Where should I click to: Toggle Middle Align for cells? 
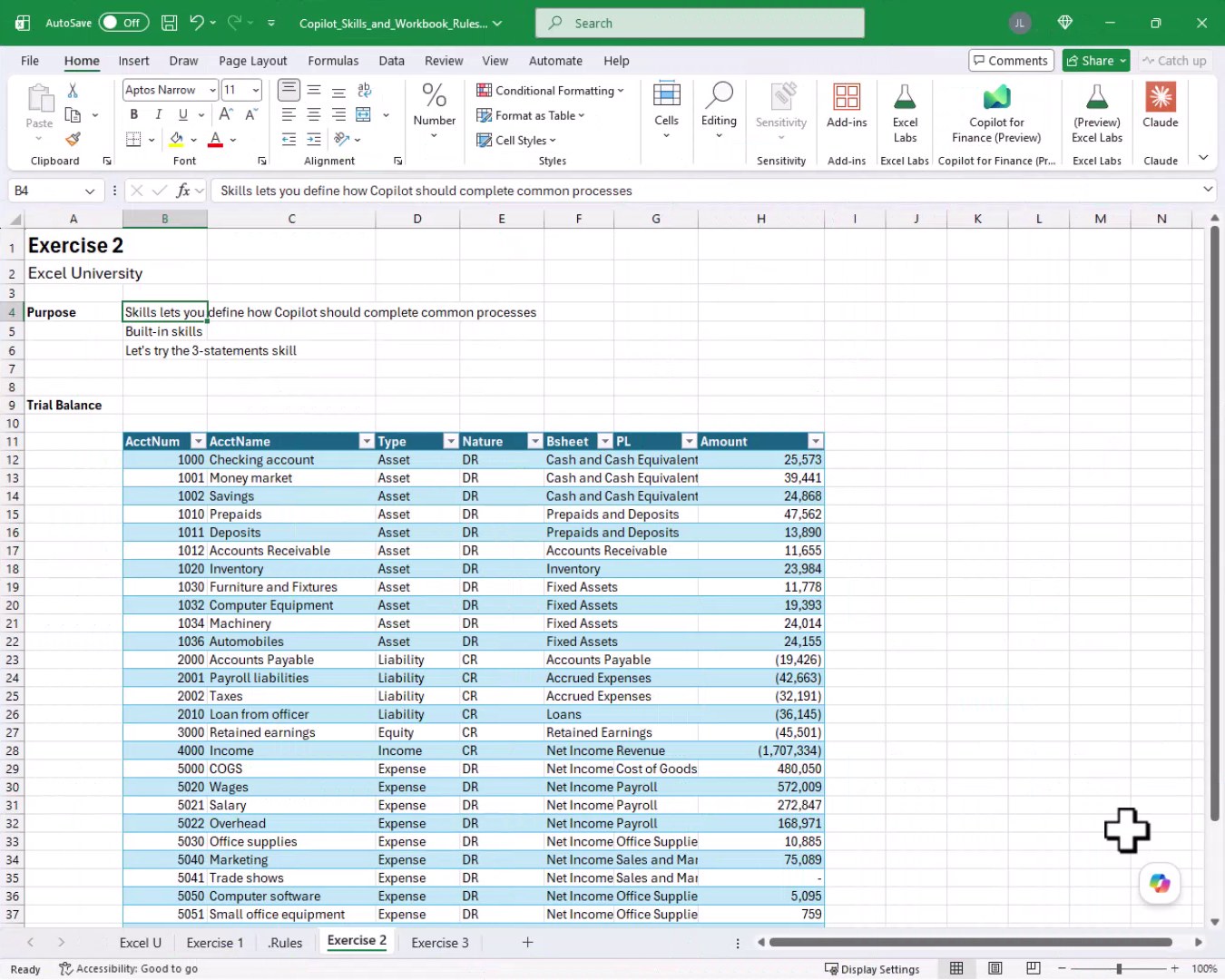coord(314,90)
